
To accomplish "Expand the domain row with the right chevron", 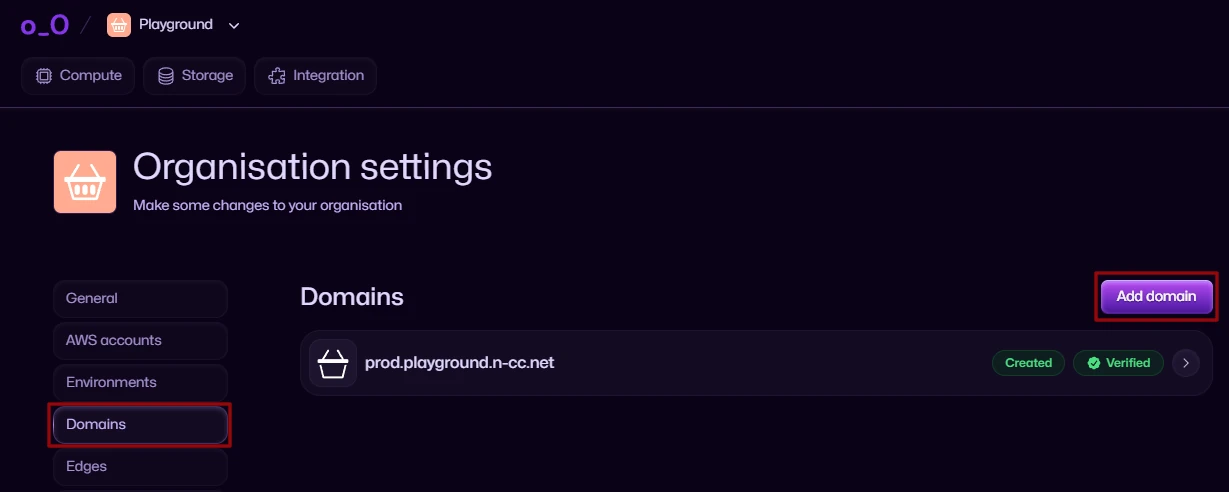I will click(1185, 363).
